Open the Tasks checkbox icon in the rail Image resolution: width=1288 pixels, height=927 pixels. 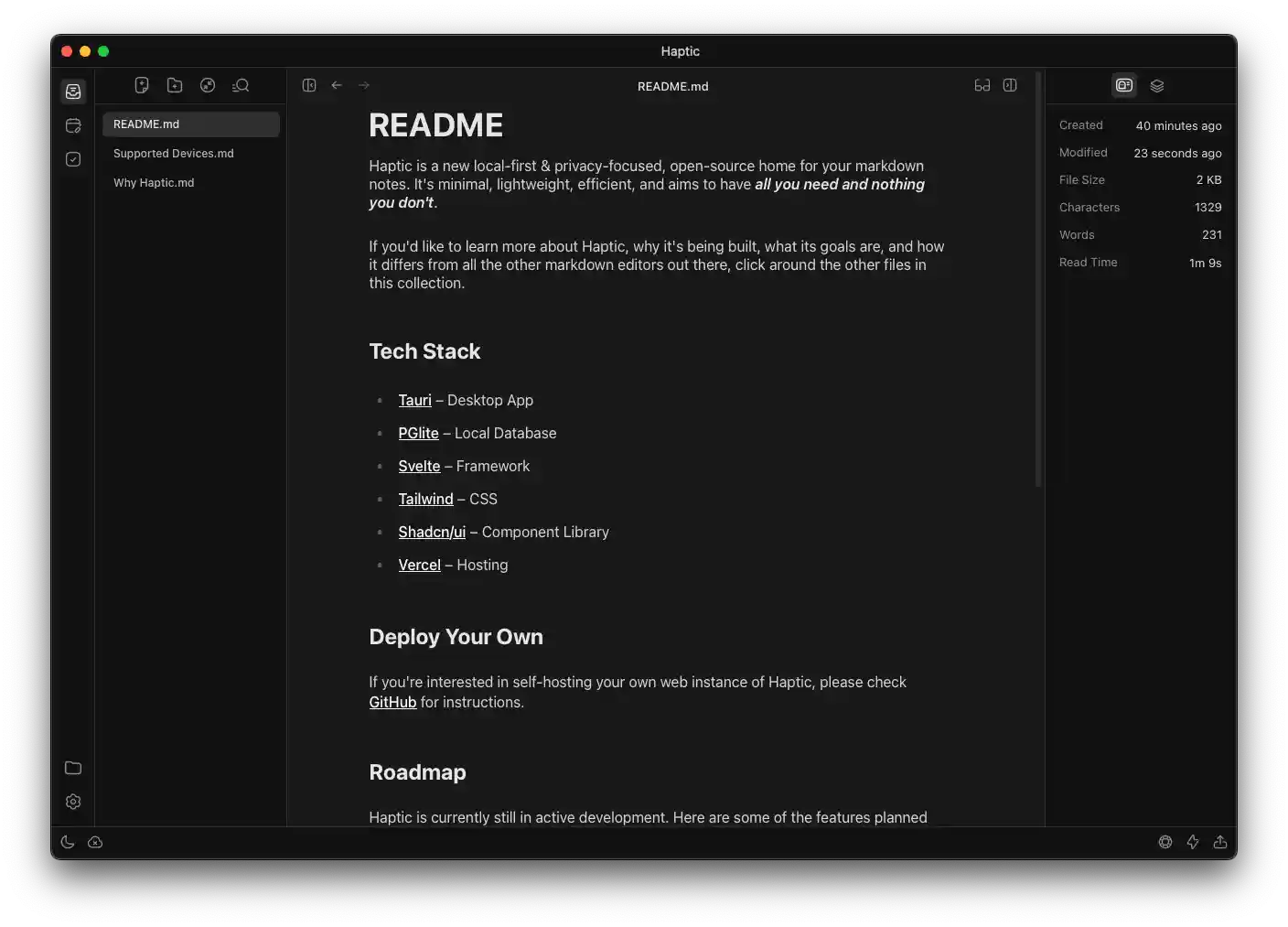pyautogui.click(x=73, y=159)
